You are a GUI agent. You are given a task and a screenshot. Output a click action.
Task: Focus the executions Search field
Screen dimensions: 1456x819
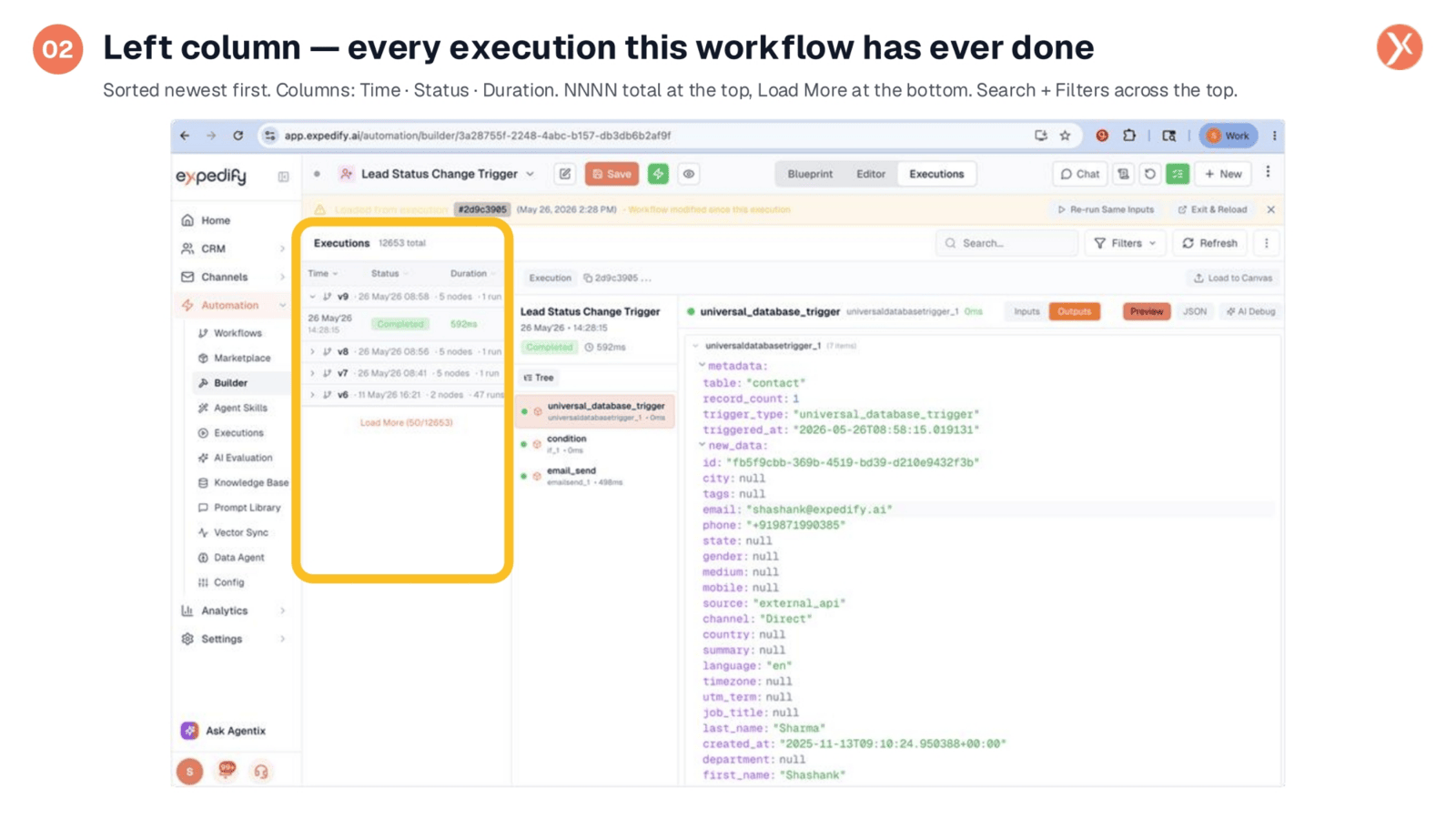(x=1006, y=243)
